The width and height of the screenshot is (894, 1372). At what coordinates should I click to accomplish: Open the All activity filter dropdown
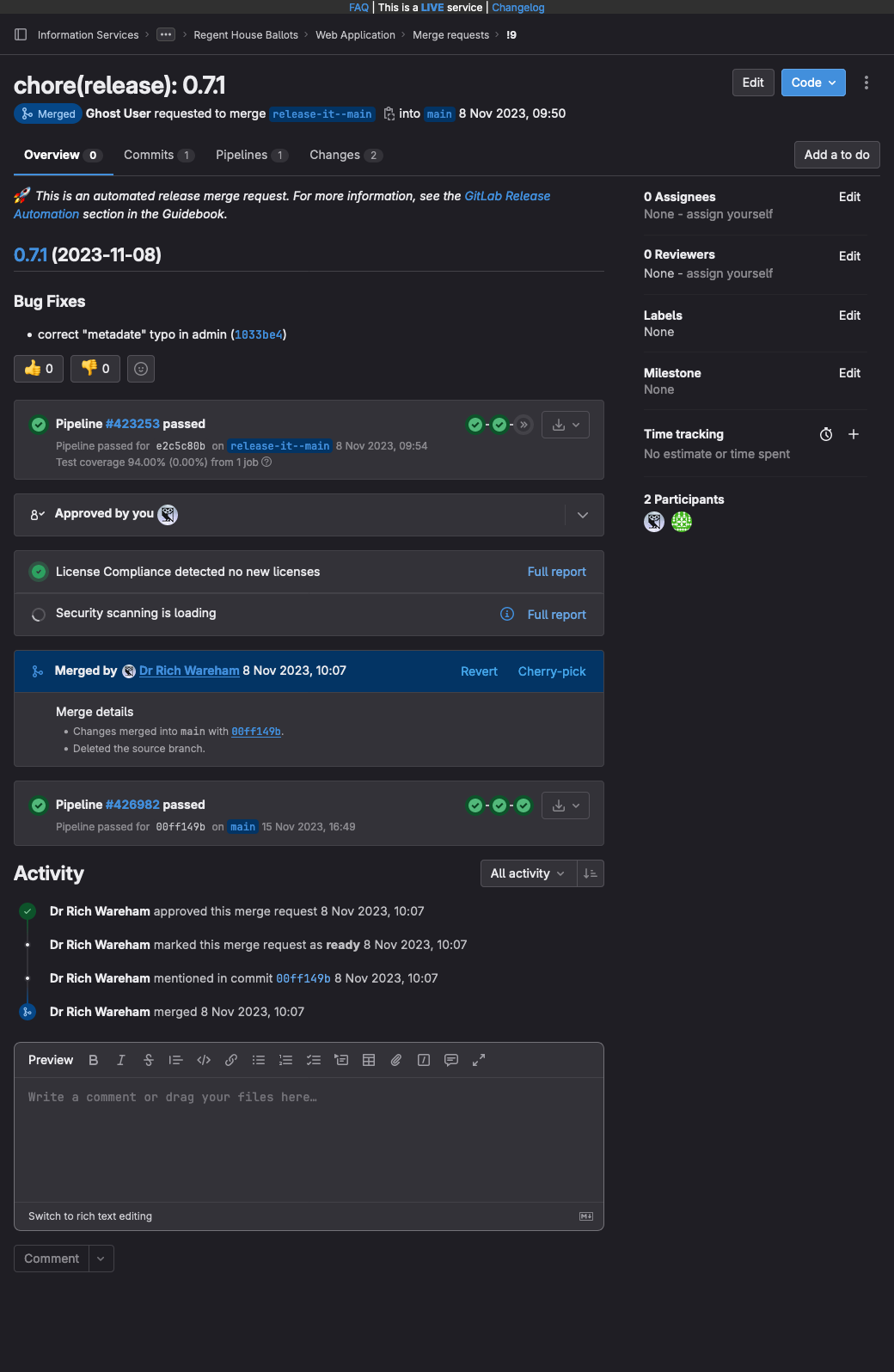(527, 873)
